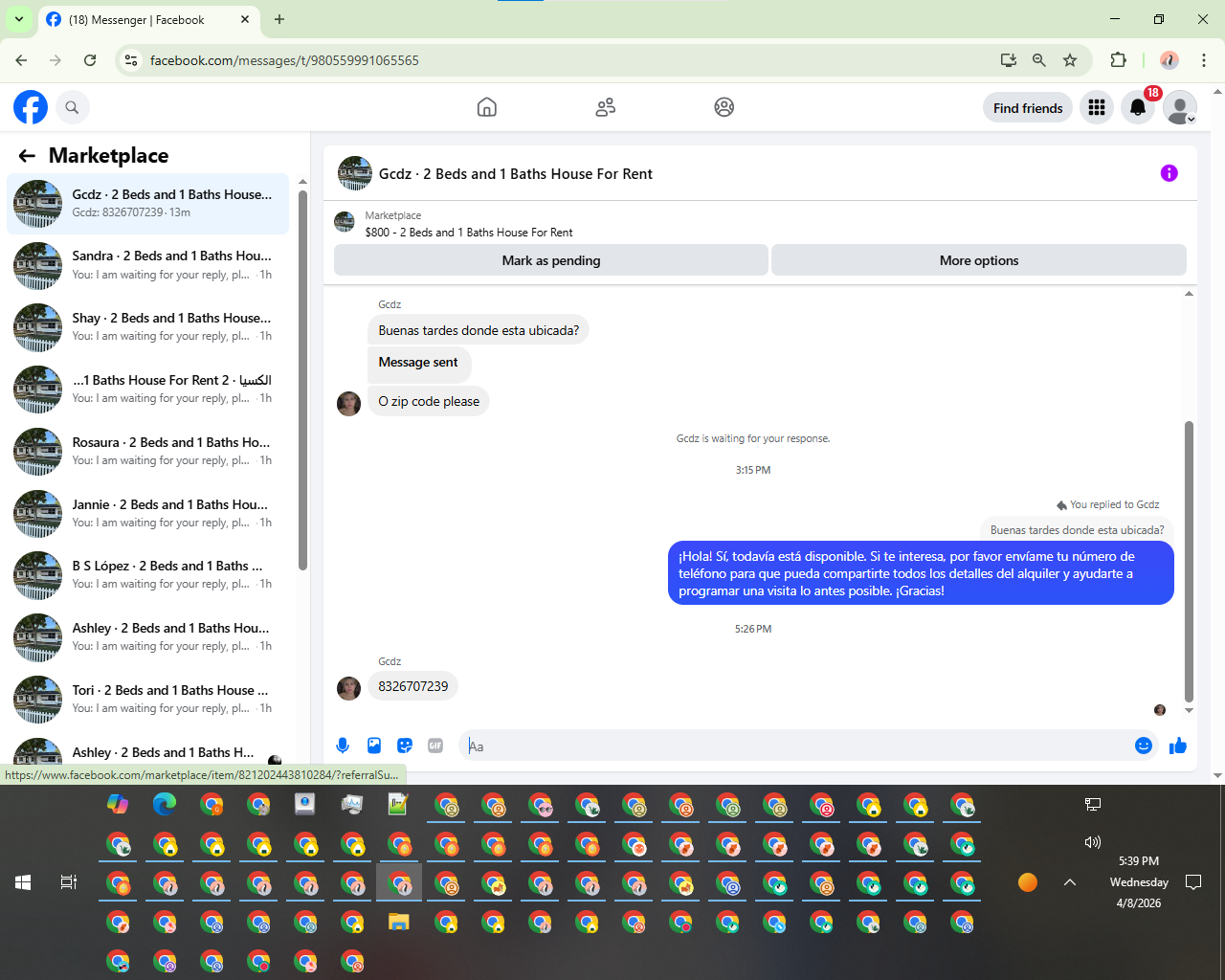Bookmark this page with star icon
The height and width of the screenshot is (980, 1225).
click(x=1070, y=60)
